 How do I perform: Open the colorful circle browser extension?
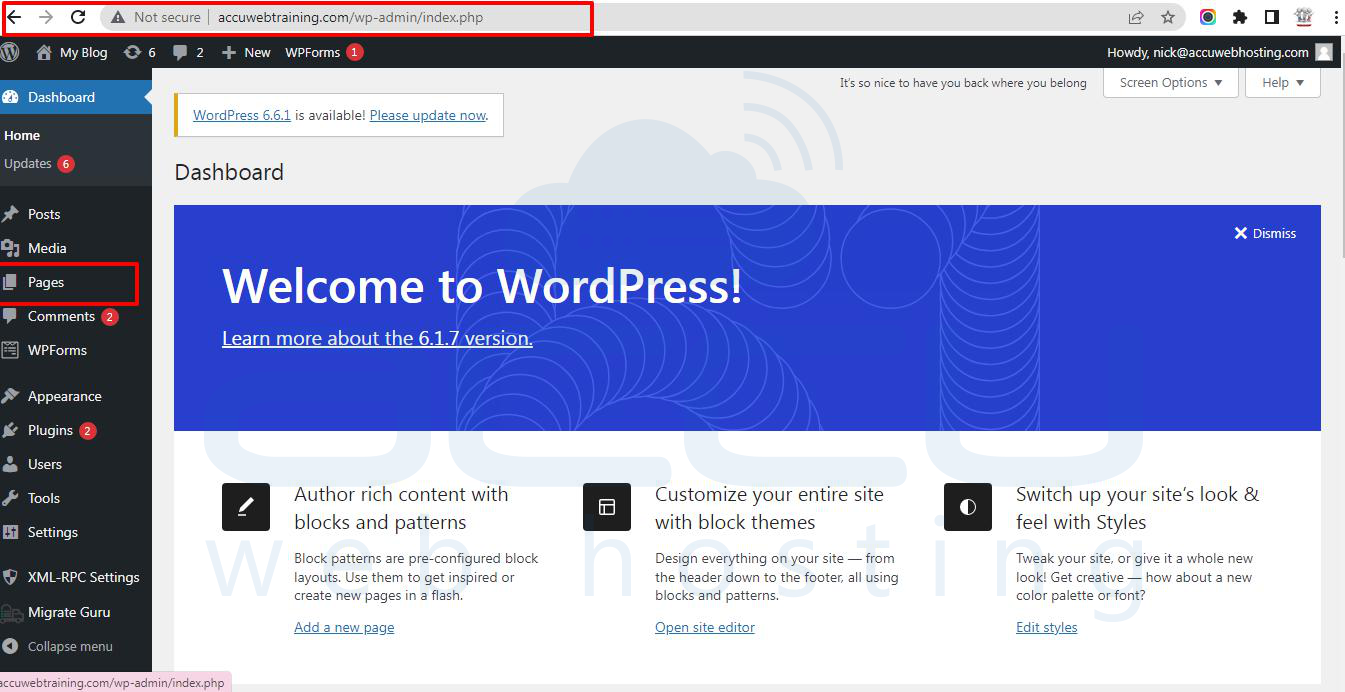(1208, 17)
